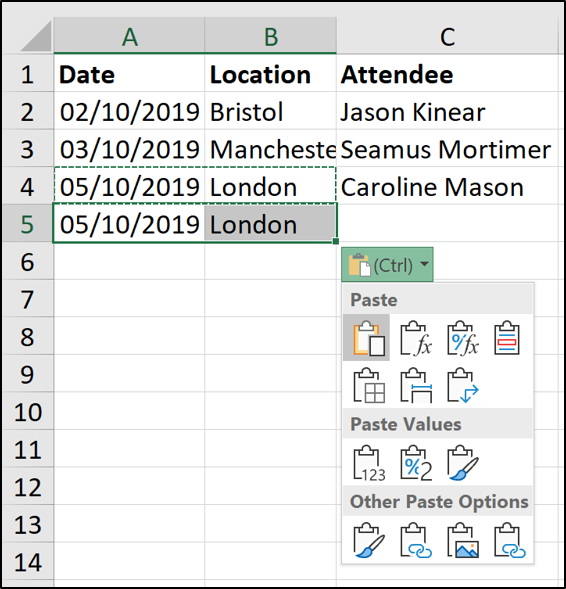
Task: Select the Manchester location cell
Action: 270,149
